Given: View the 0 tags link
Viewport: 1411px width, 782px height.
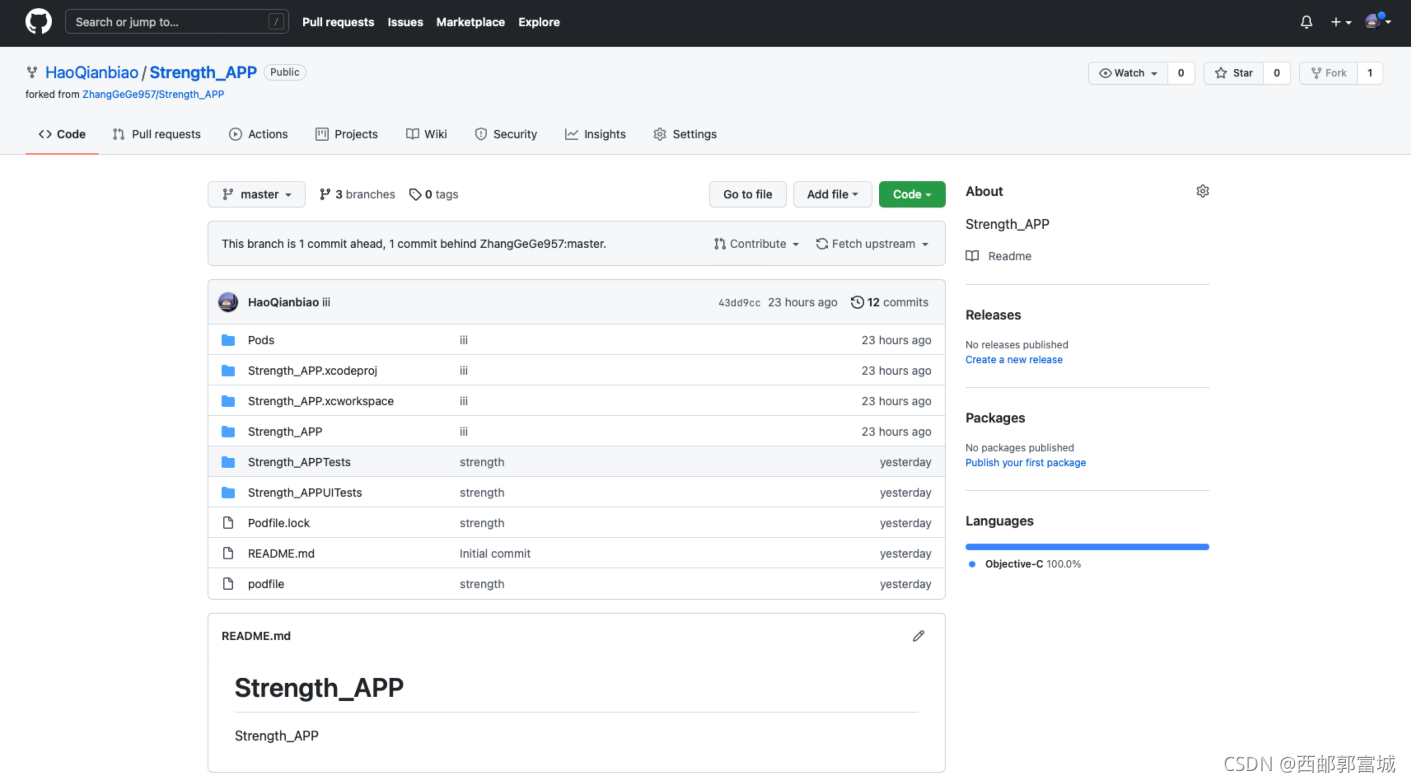Looking at the screenshot, I should pyautogui.click(x=434, y=194).
